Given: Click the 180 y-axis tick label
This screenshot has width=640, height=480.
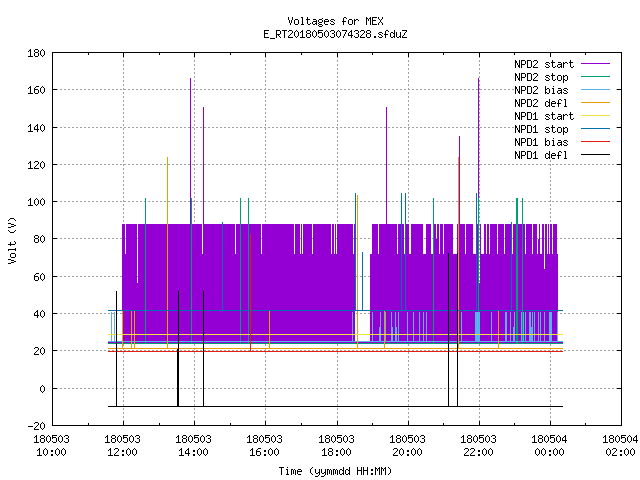Looking at the screenshot, I should tap(36, 53).
